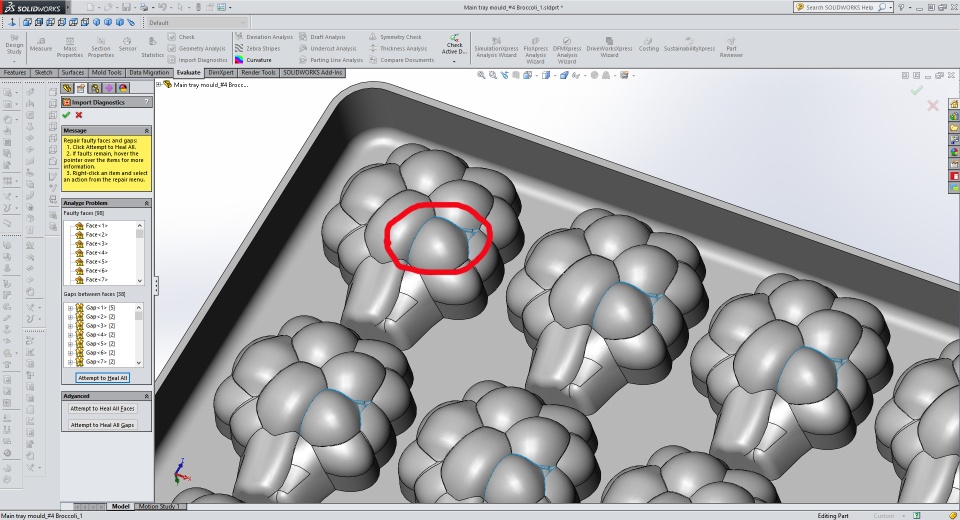The height and width of the screenshot is (520, 960).
Task: Open Section Properties tool
Action: click(x=100, y=47)
